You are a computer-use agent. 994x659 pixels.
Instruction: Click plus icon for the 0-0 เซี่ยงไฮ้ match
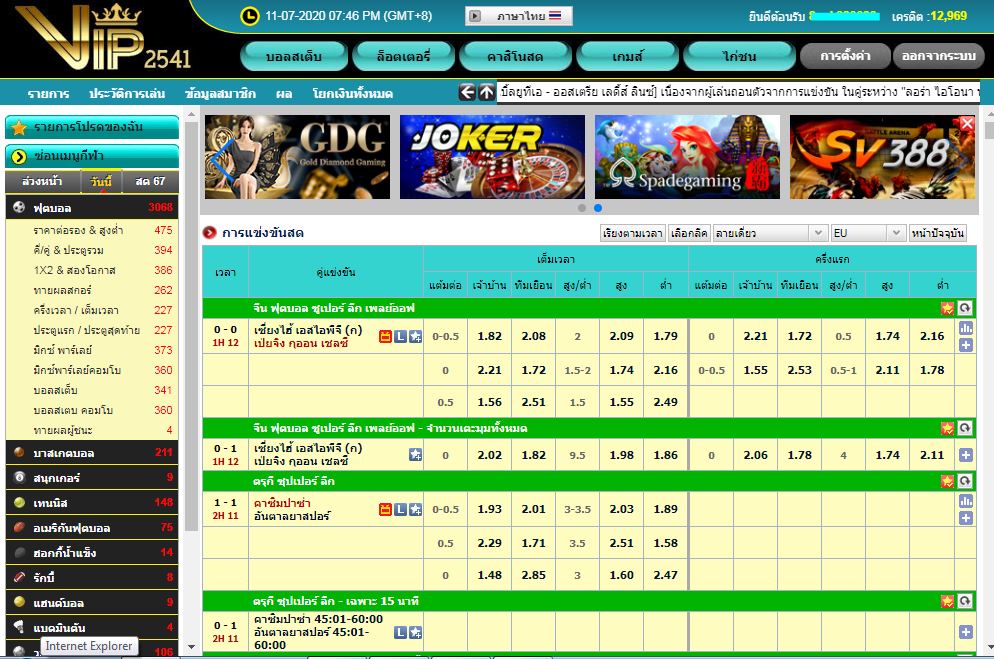(965, 345)
